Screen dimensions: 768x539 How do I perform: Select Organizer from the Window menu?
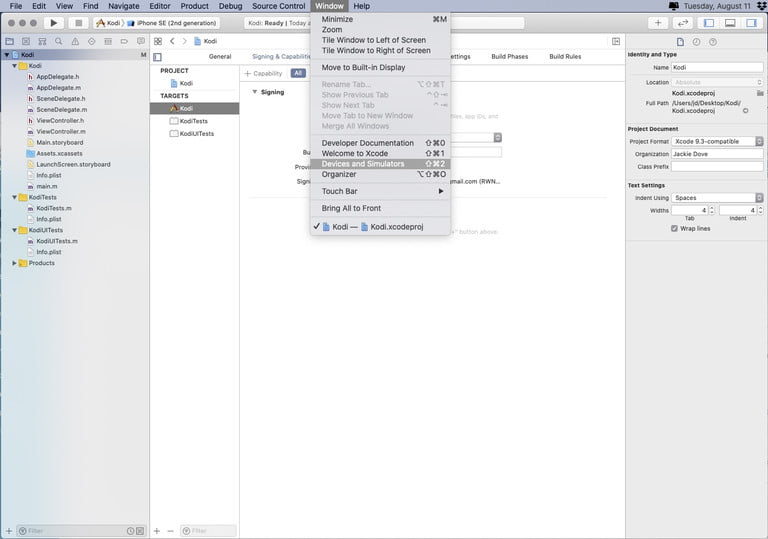(x=339, y=175)
